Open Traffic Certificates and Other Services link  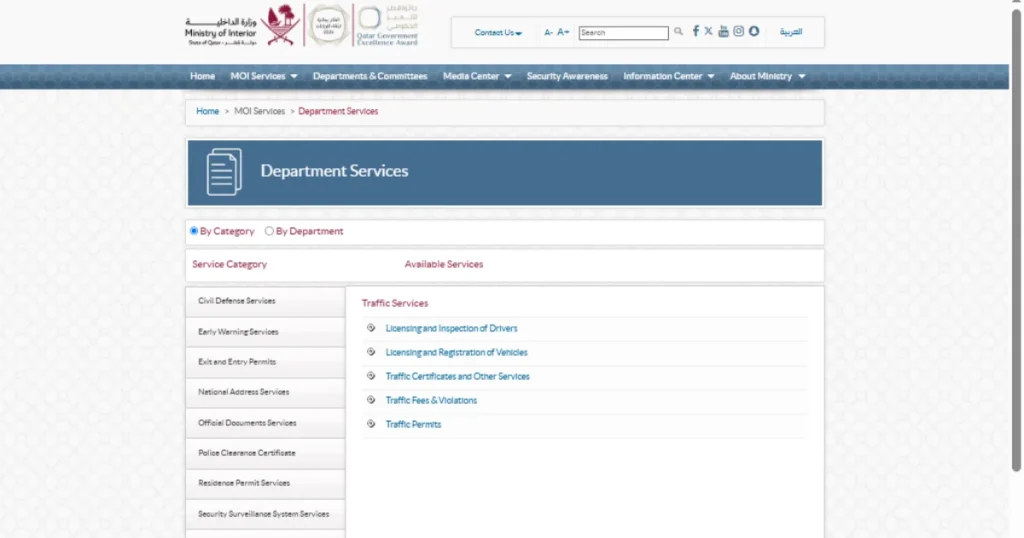click(x=457, y=377)
